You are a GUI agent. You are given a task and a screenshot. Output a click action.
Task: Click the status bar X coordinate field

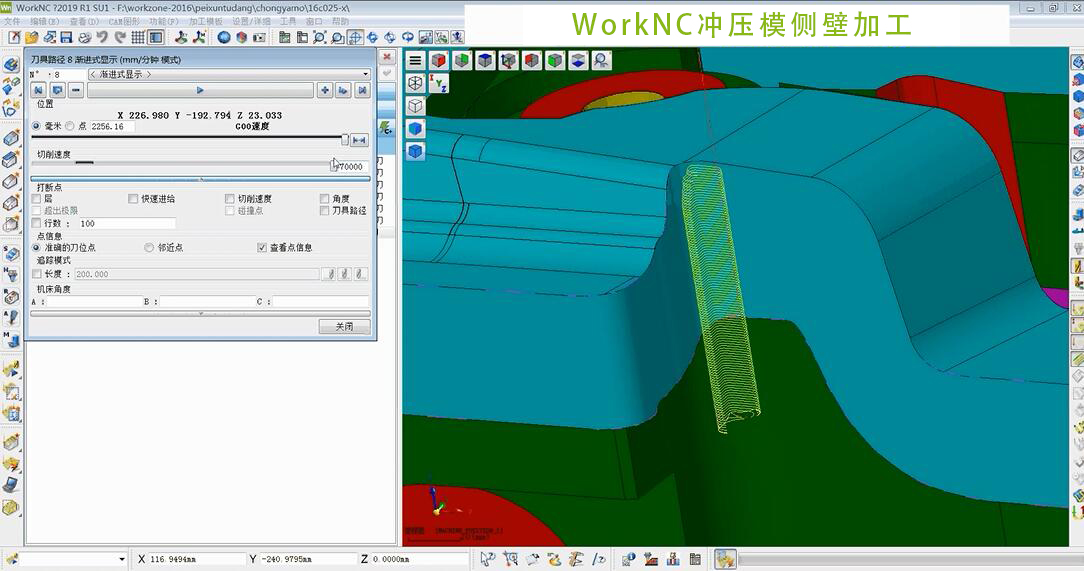coord(196,559)
